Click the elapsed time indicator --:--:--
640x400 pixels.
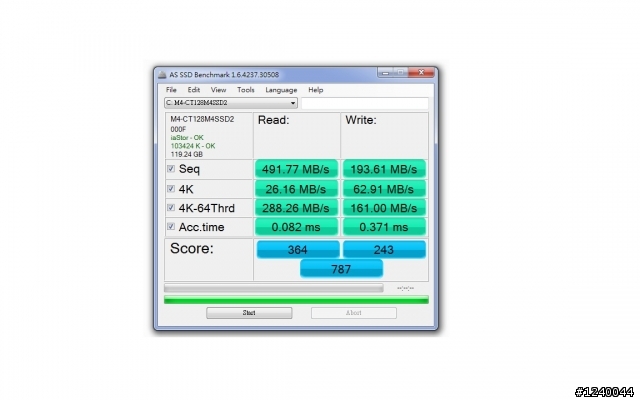tap(405, 288)
